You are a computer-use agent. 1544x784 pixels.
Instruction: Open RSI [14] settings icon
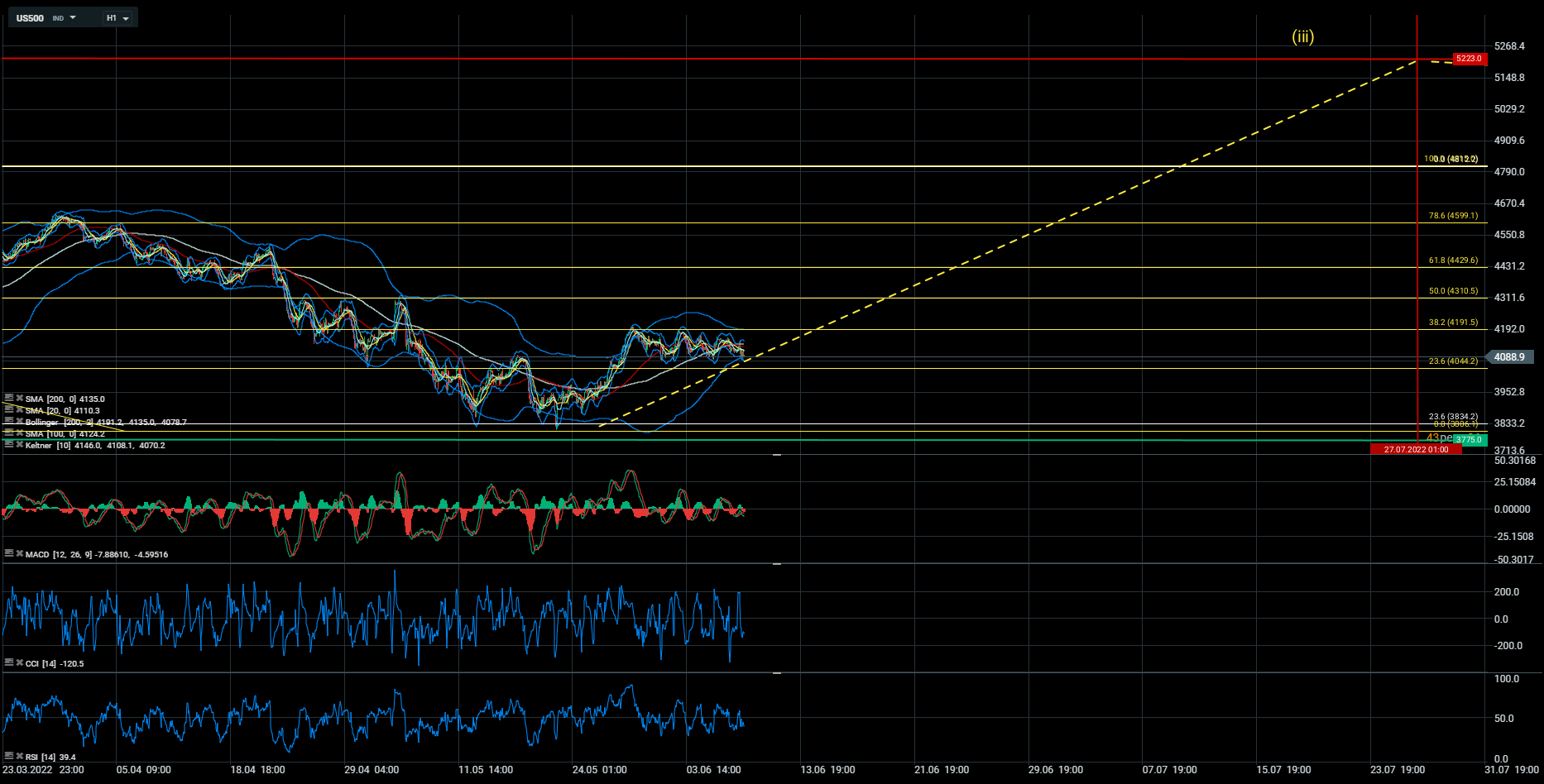coord(9,757)
